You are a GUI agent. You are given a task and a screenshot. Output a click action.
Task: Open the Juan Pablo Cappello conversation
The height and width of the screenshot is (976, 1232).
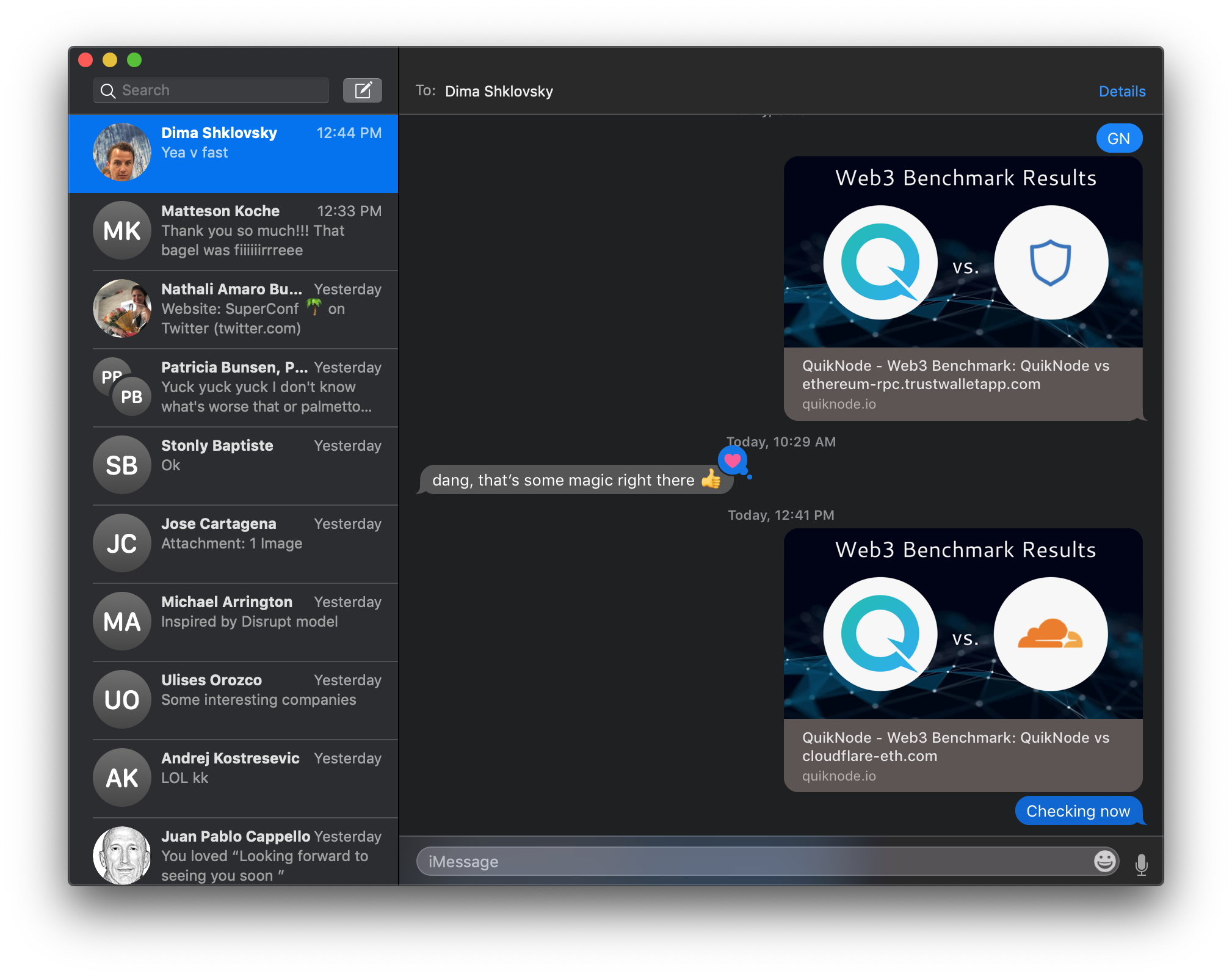pos(233,852)
